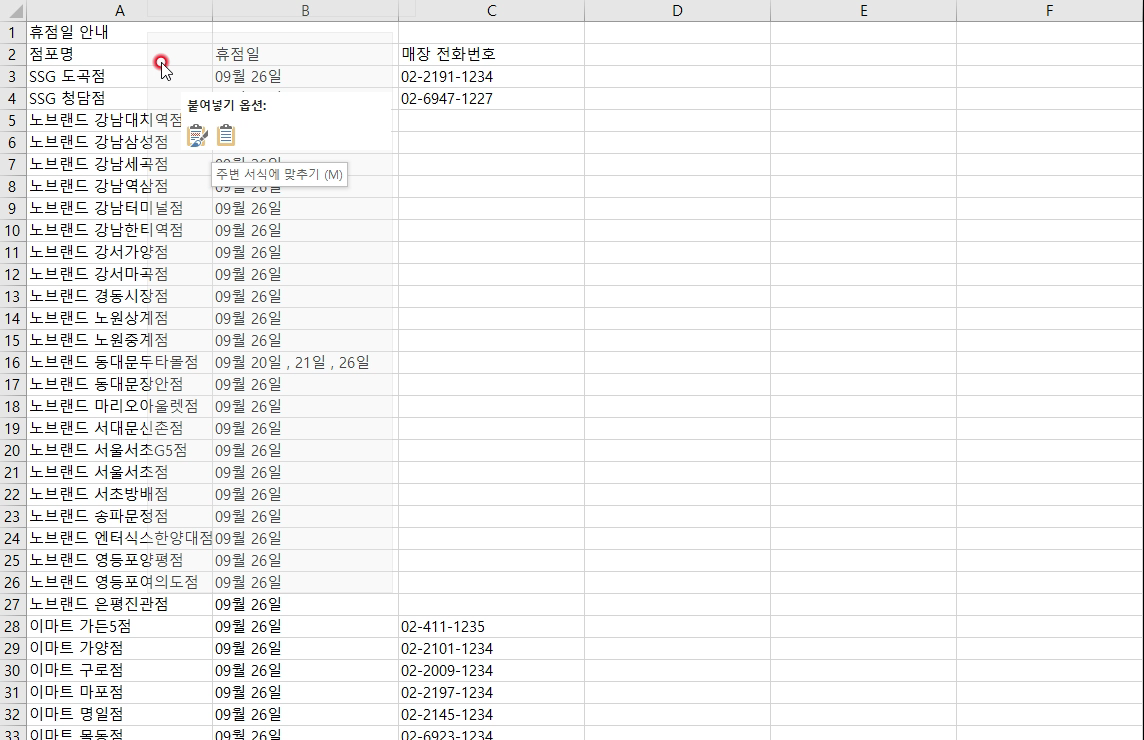Click the date cell for 노브랜드 서초방배점

(x=305, y=495)
